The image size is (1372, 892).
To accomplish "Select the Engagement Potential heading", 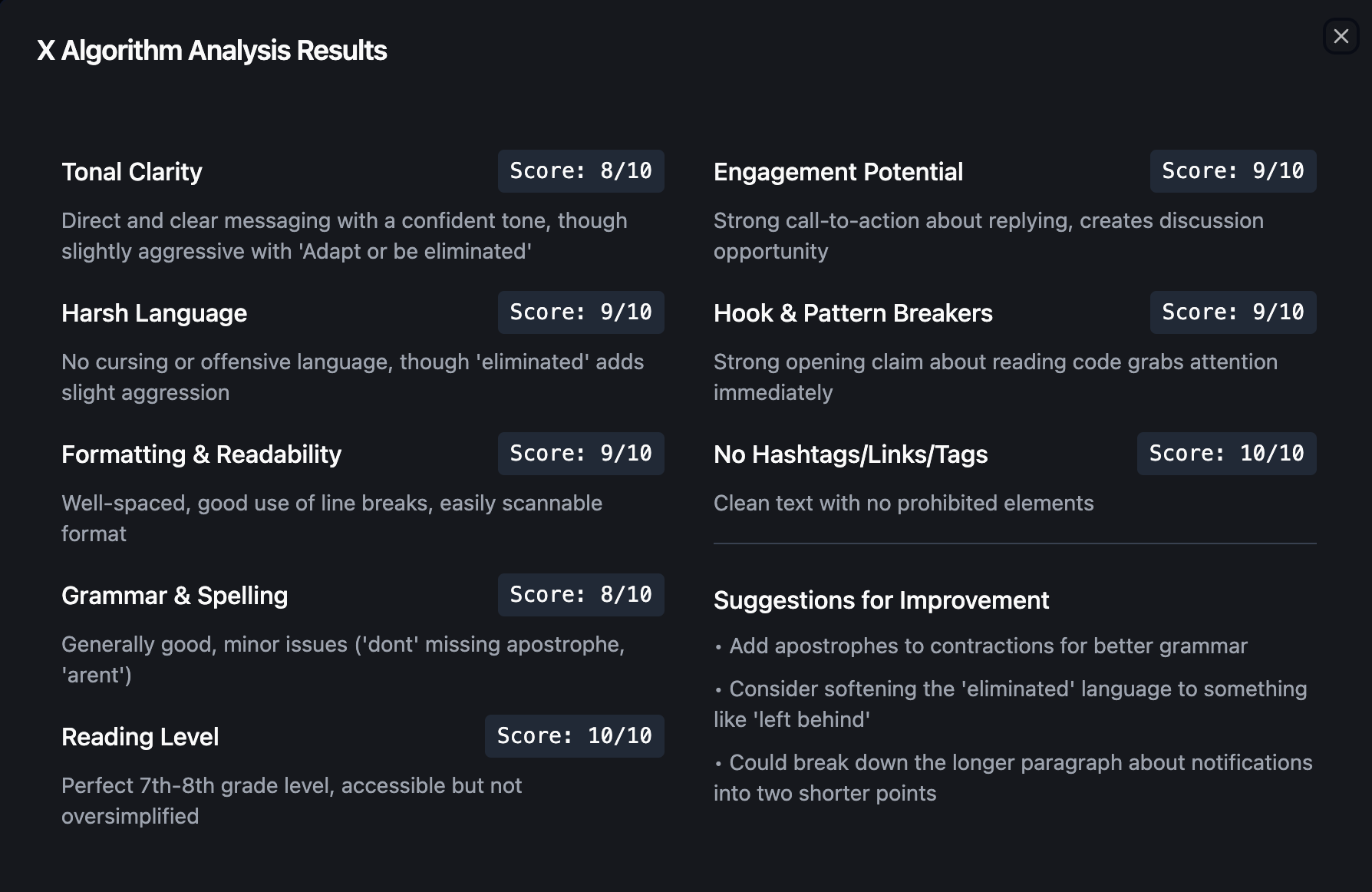I will [838, 172].
